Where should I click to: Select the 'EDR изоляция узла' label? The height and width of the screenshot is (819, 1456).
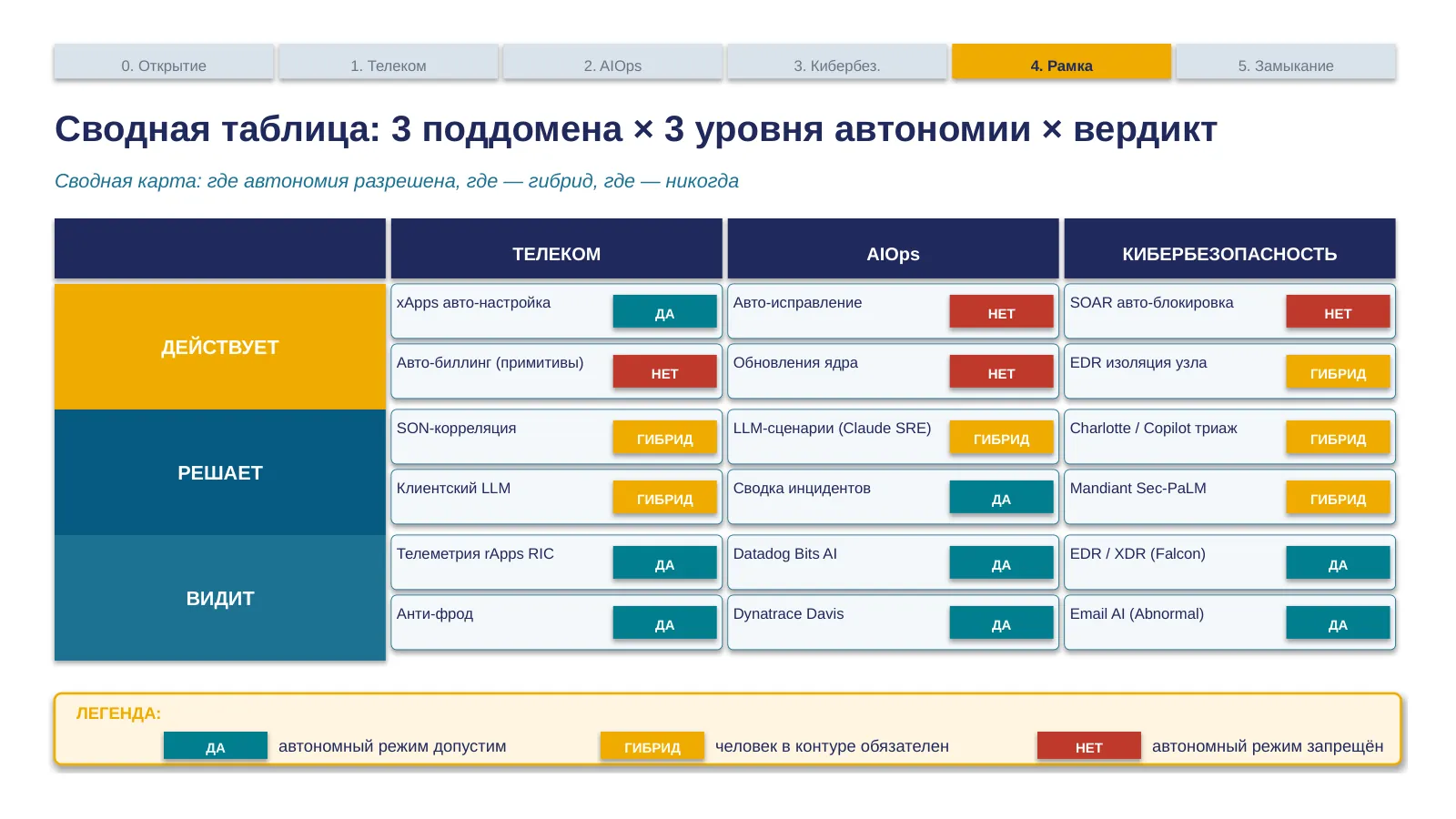coord(1138,363)
